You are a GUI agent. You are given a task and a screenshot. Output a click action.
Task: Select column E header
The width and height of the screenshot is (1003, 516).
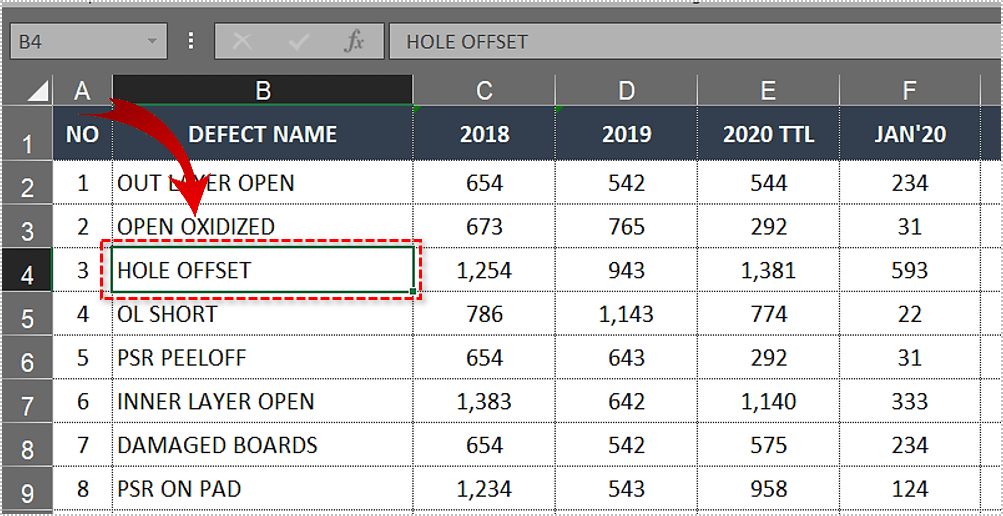767,91
